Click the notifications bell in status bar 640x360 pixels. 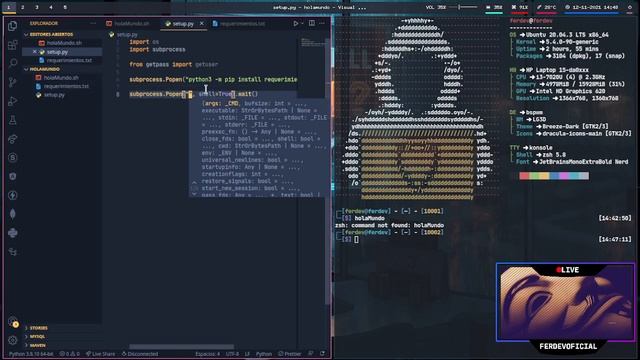point(322,354)
